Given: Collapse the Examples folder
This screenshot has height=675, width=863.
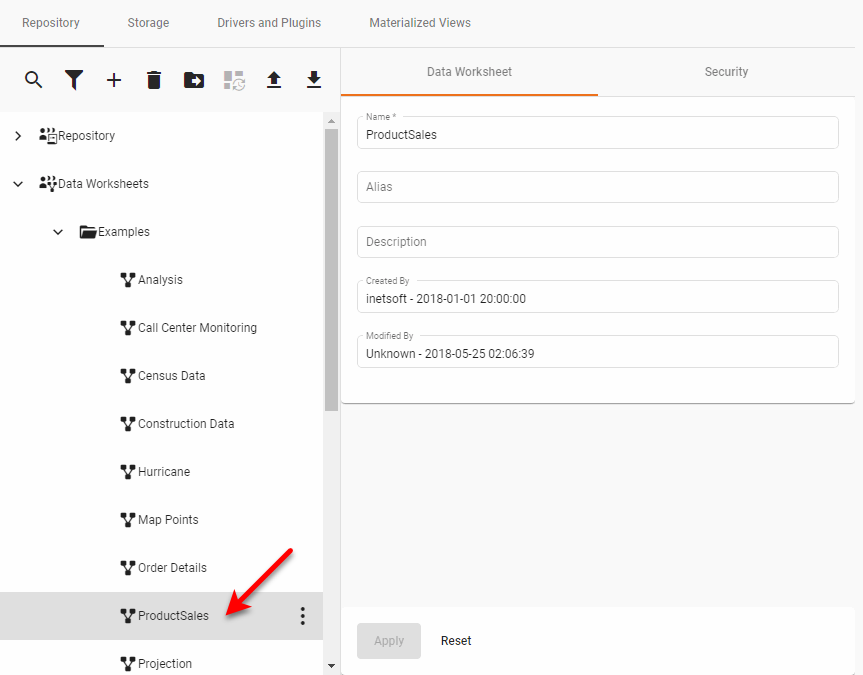Looking at the screenshot, I should tap(58, 231).
